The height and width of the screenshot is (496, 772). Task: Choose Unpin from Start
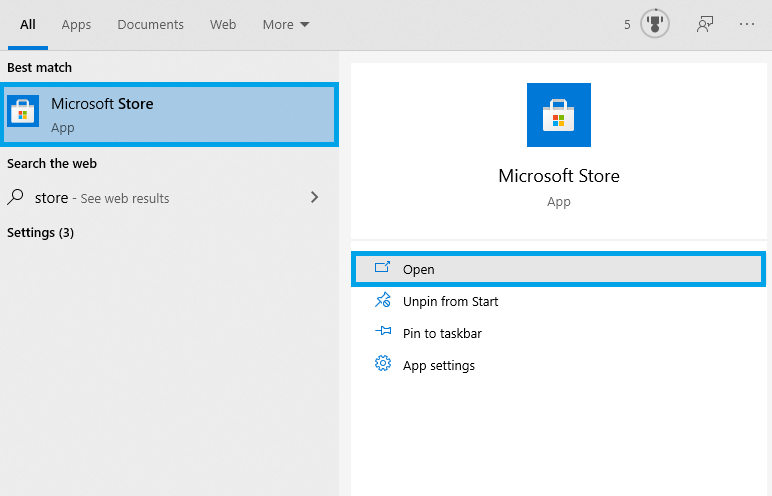[x=450, y=301]
